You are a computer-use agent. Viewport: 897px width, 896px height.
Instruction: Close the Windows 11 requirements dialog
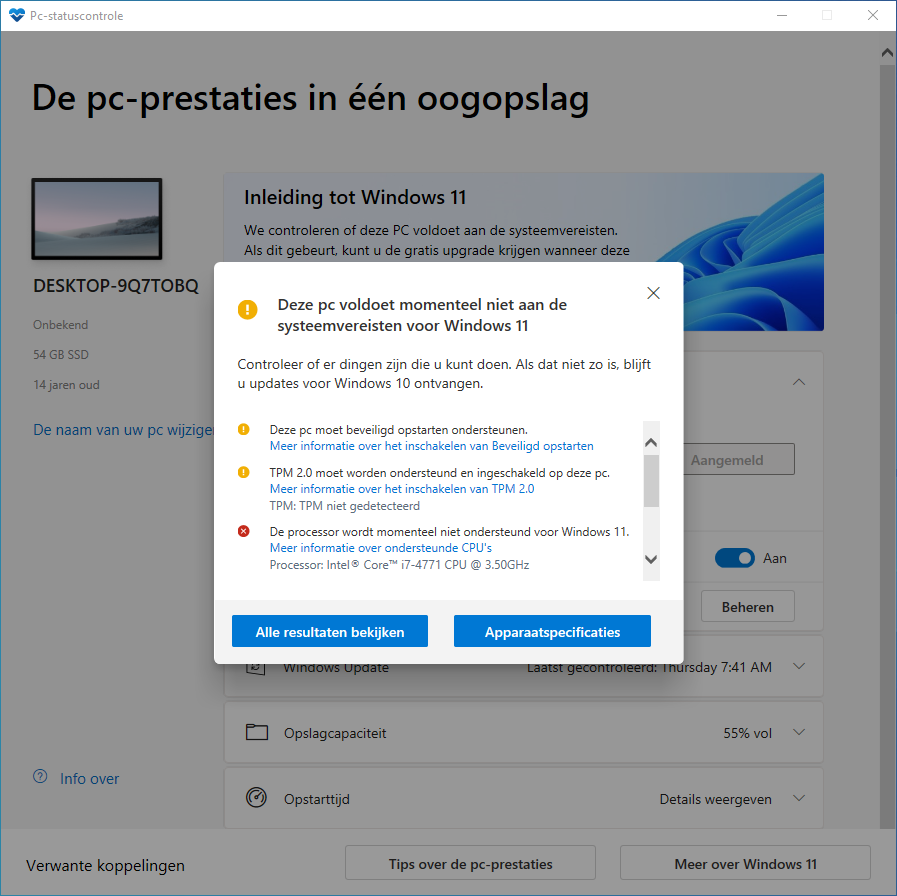click(653, 293)
